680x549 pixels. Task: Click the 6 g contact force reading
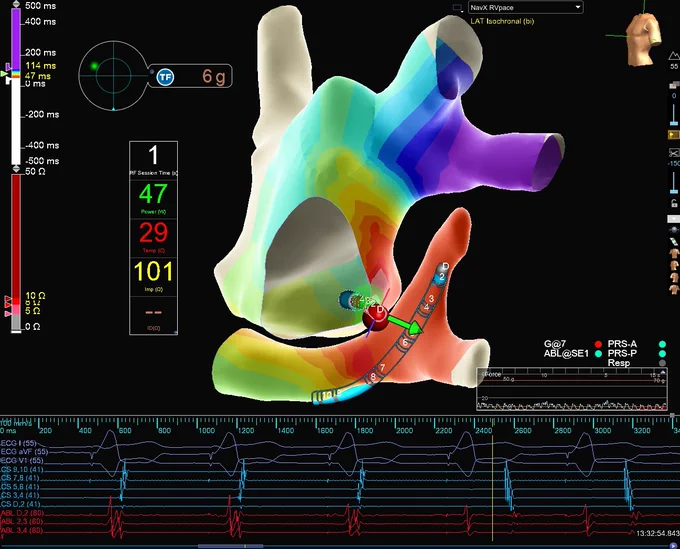(214, 77)
